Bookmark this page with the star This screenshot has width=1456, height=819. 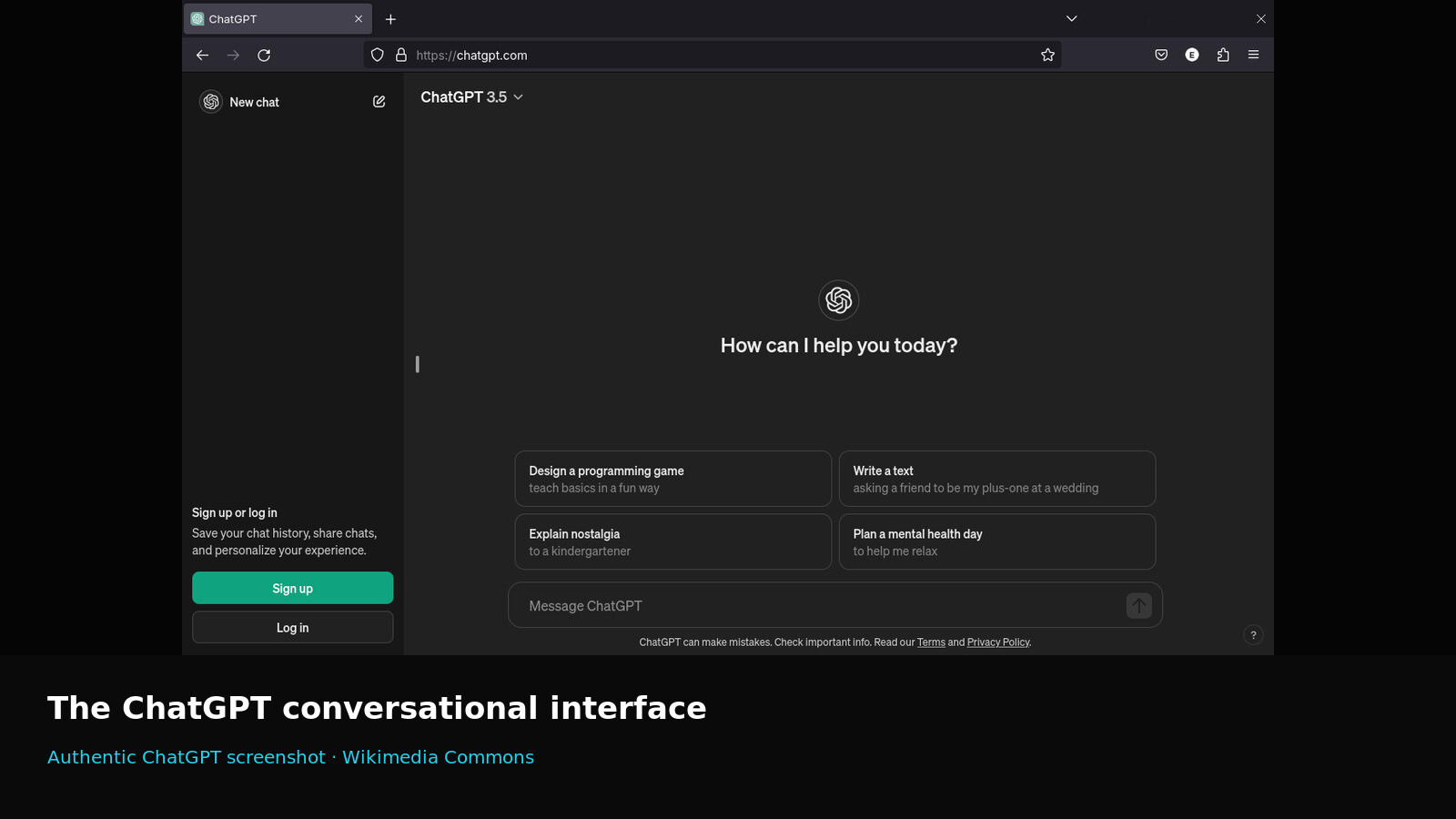click(x=1047, y=56)
